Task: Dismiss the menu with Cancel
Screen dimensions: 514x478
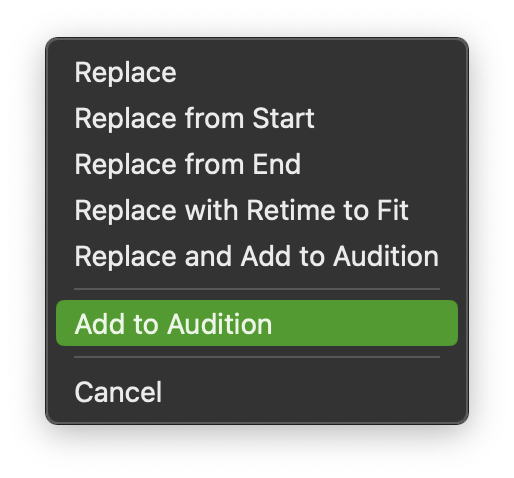Action: coord(257,392)
